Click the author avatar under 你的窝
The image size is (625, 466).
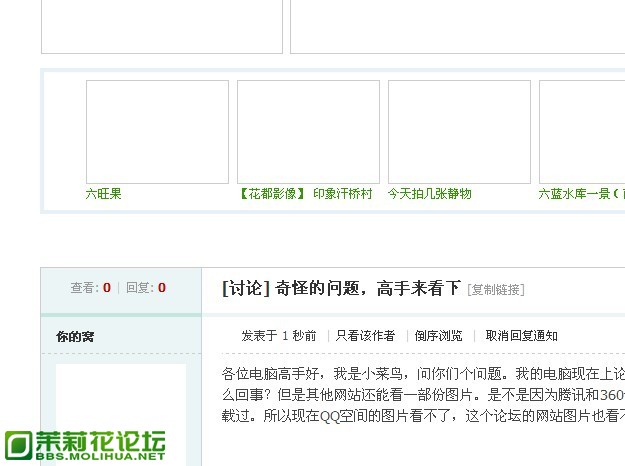pyautogui.click(x=121, y=415)
